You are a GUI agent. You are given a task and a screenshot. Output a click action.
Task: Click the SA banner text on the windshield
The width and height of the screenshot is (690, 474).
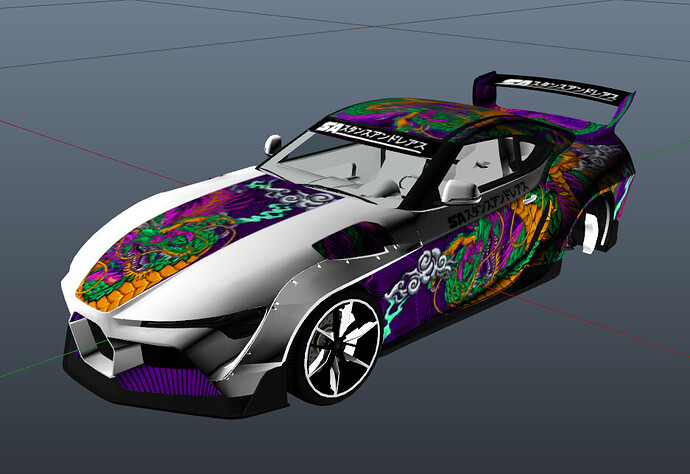(372, 136)
